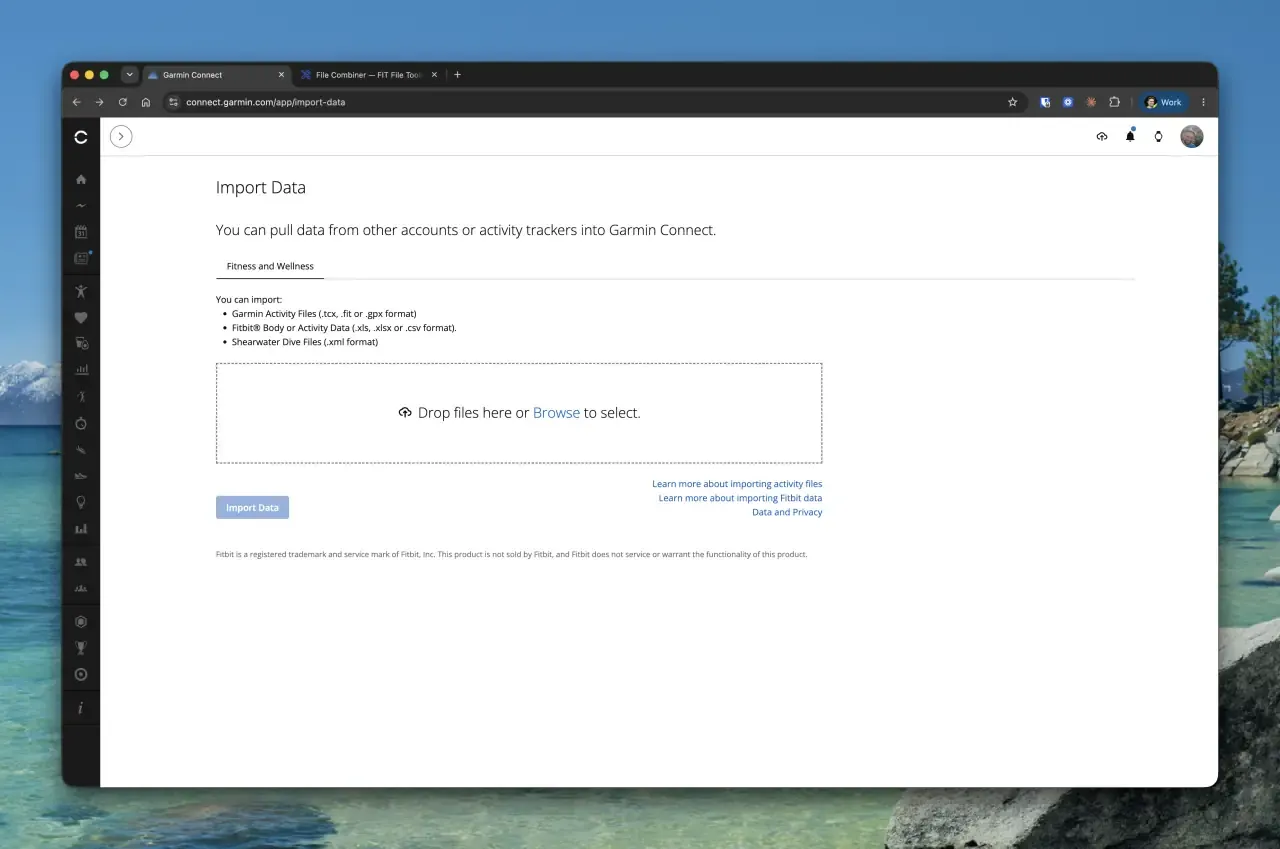Click the Garmin Connect logo in sidebar
The image size is (1280, 849).
point(81,137)
